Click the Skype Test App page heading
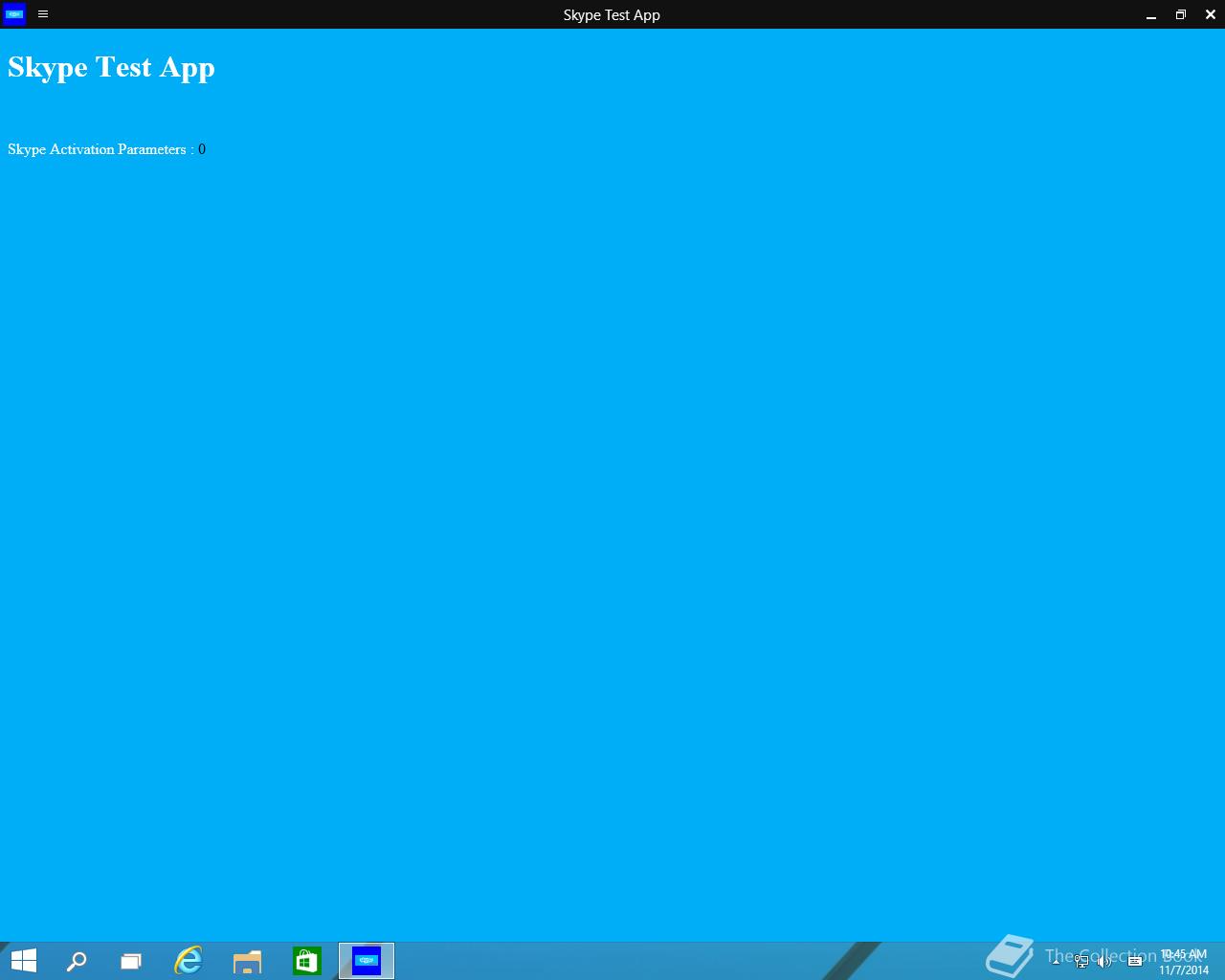 pos(111,68)
